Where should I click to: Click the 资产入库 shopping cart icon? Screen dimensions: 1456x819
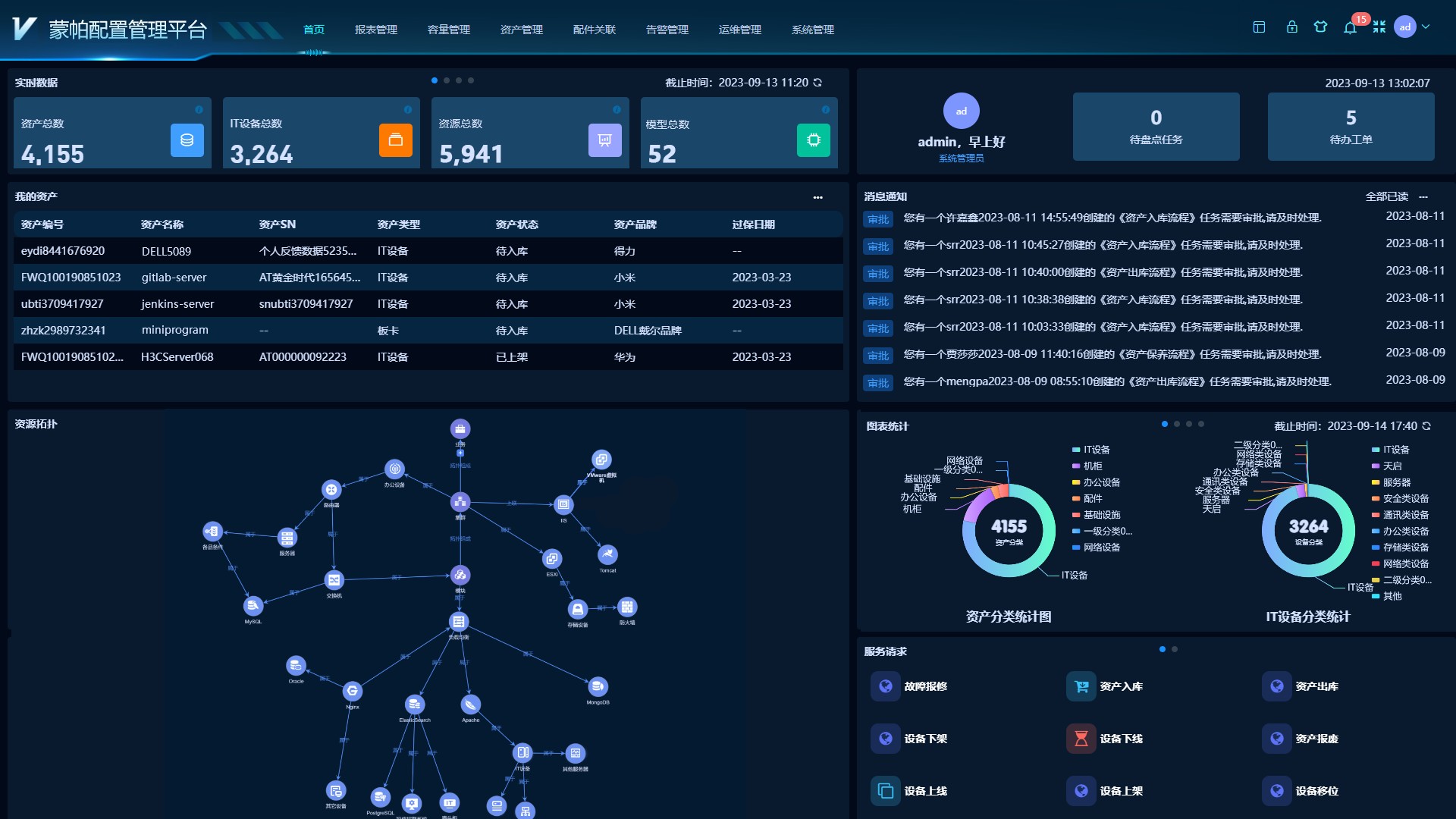click(x=1081, y=686)
